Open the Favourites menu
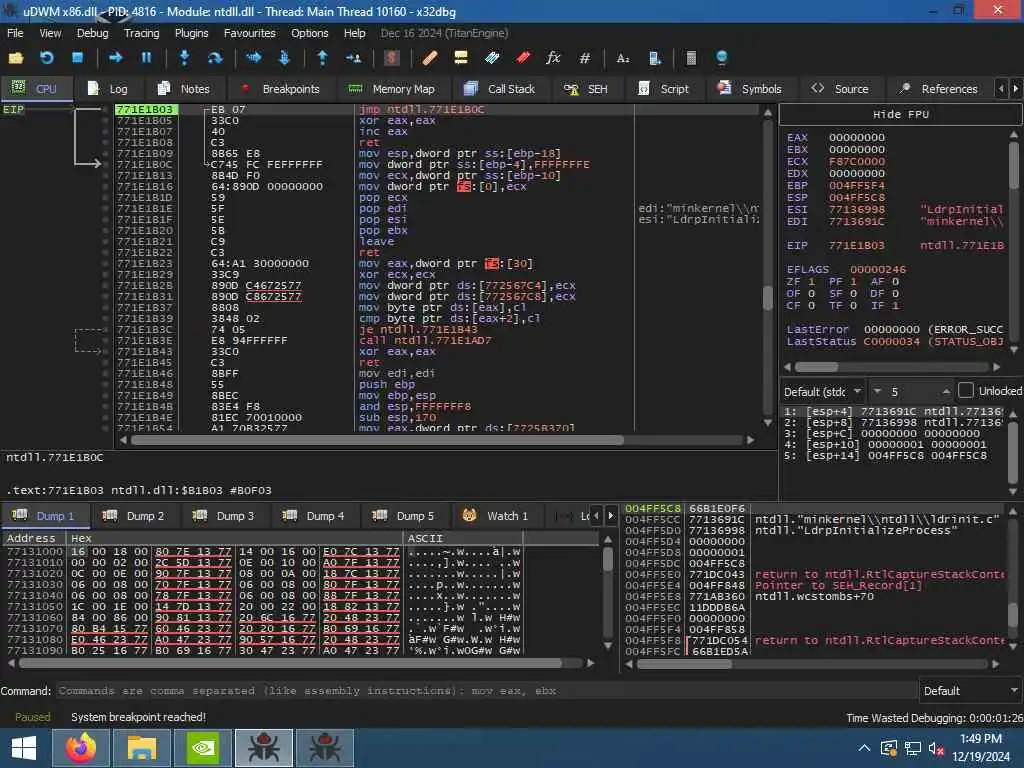This screenshot has width=1024, height=768. 249,33
